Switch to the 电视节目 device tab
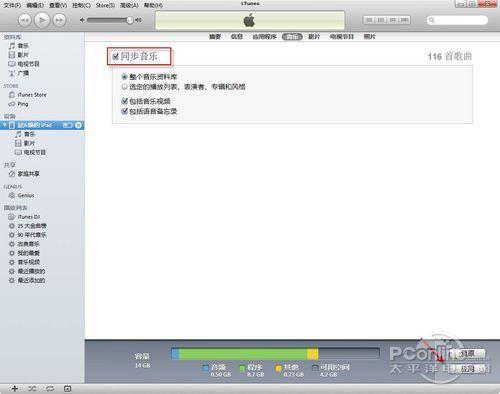Viewport: 500px width, 394px height. (342, 37)
